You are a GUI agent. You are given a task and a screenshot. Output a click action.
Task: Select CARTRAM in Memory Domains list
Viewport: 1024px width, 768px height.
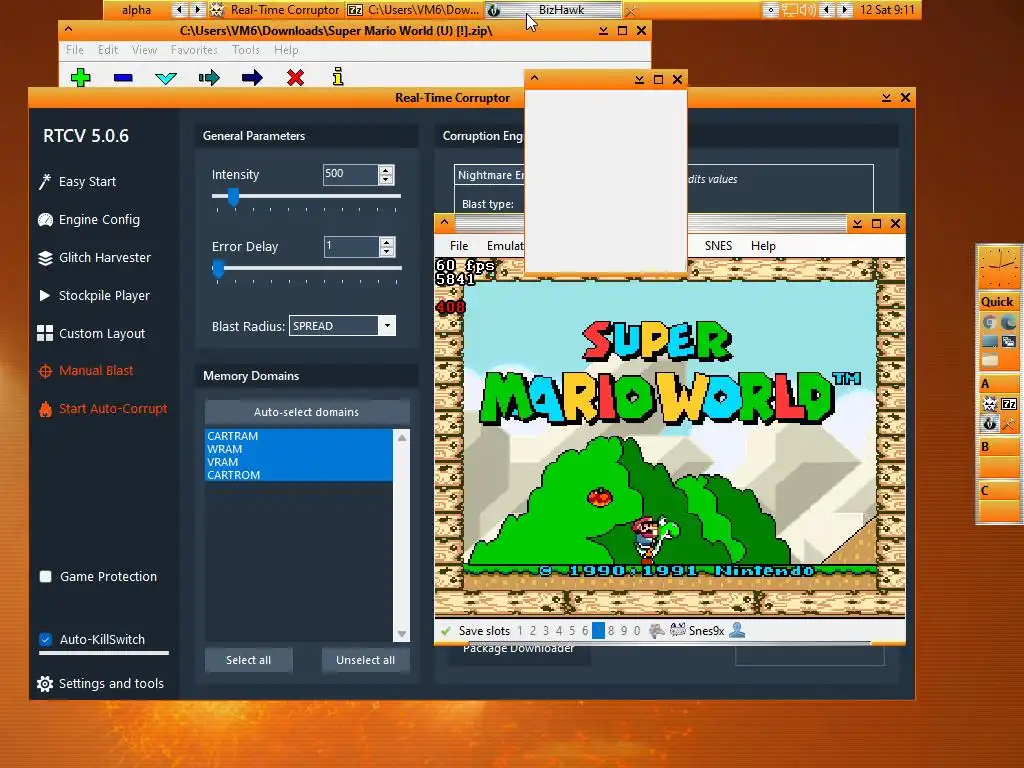(x=298, y=436)
